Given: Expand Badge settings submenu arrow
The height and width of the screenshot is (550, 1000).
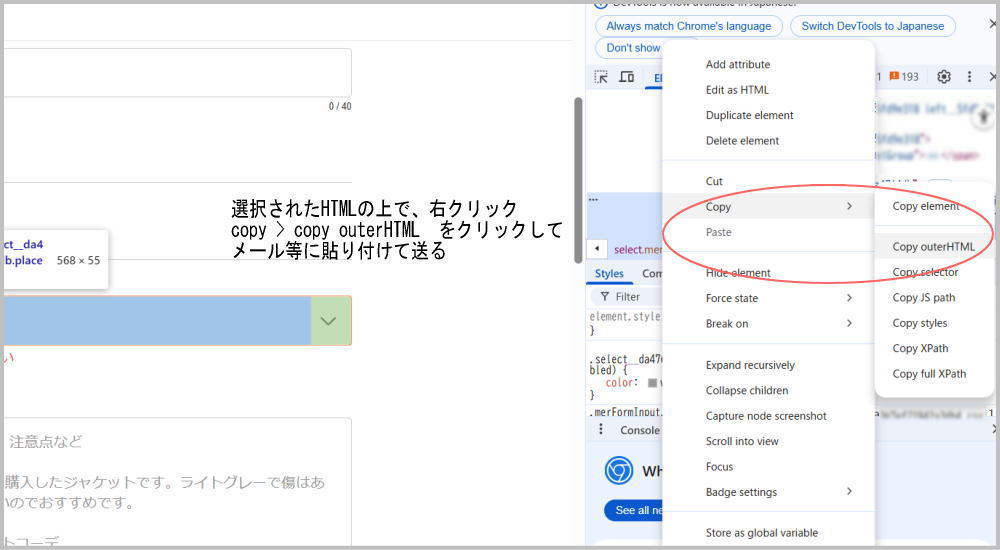Looking at the screenshot, I should click(849, 491).
